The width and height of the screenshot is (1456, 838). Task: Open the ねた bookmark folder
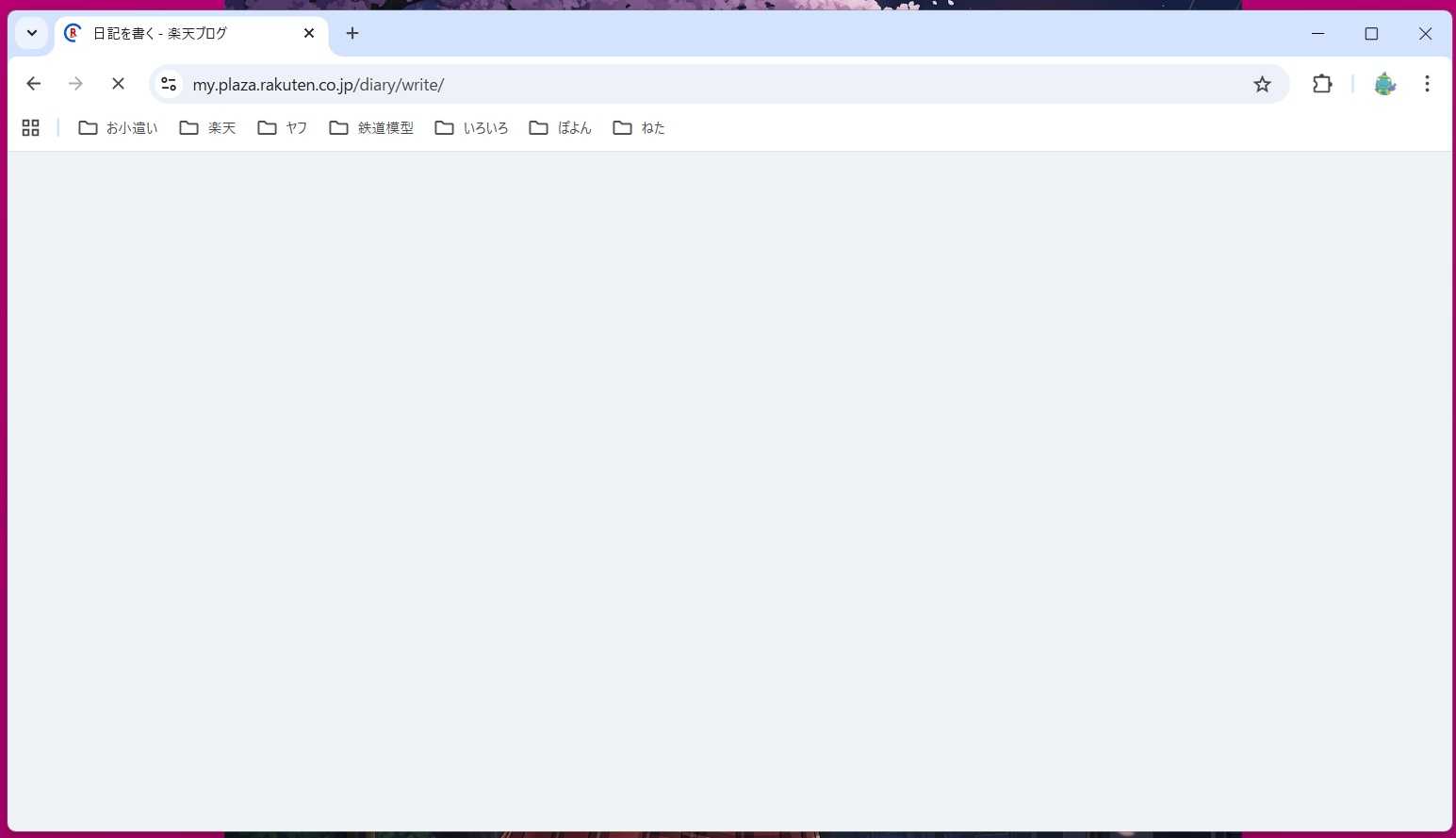tap(639, 127)
